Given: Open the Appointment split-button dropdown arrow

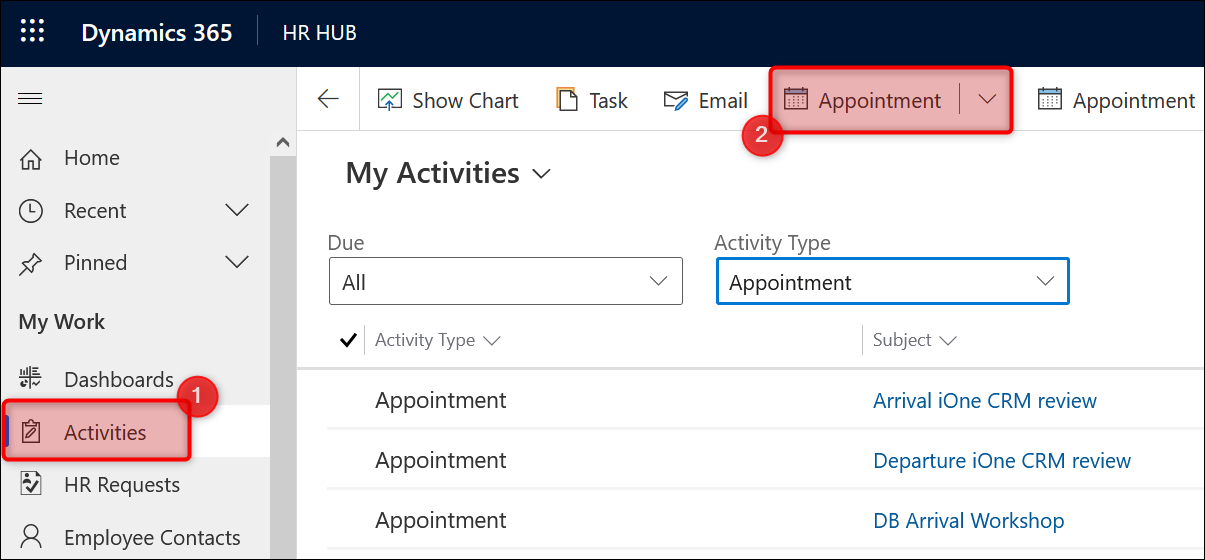Looking at the screenshot, I should (987, 99).
